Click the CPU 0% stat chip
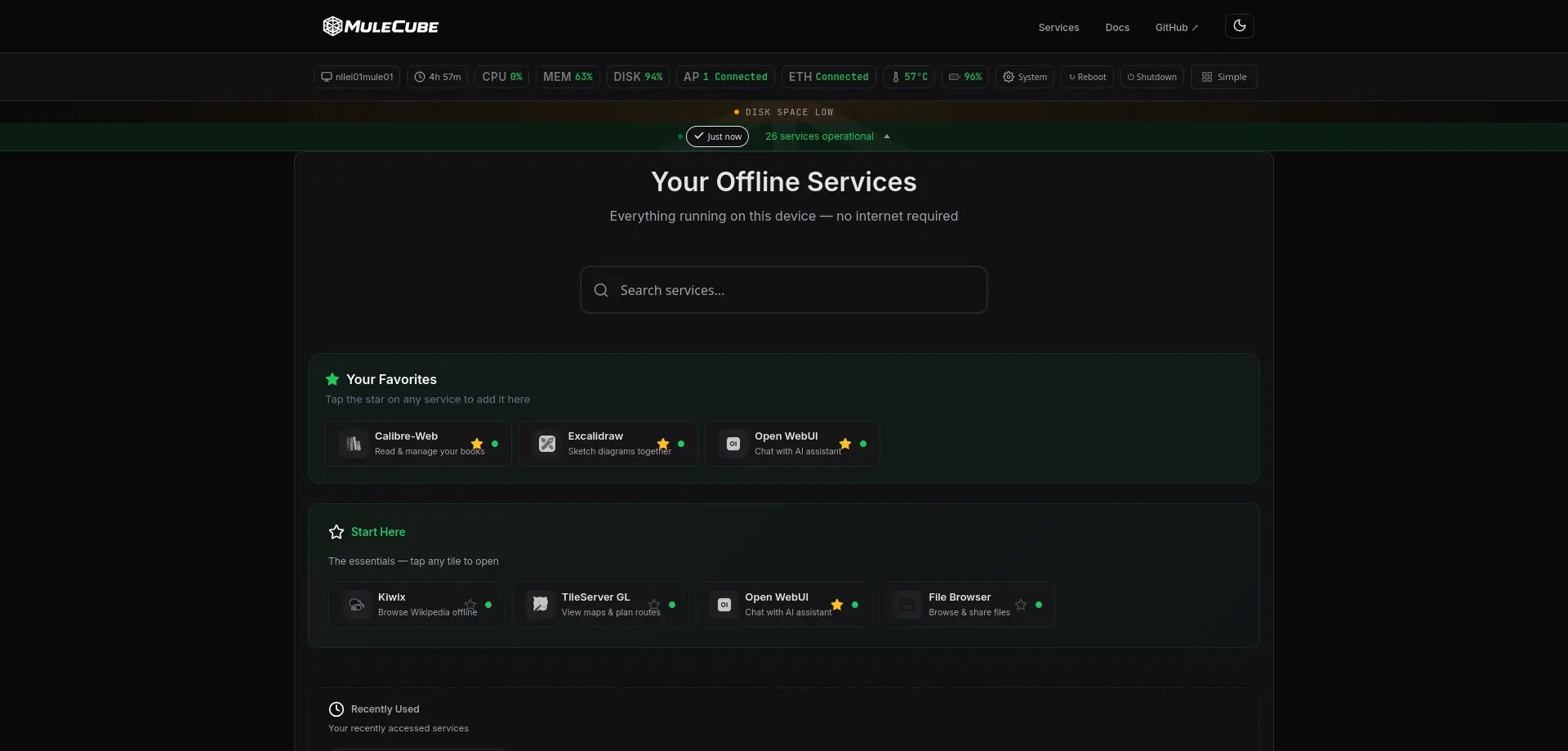The image size is (1568, 751). click(x=501, y=77)
